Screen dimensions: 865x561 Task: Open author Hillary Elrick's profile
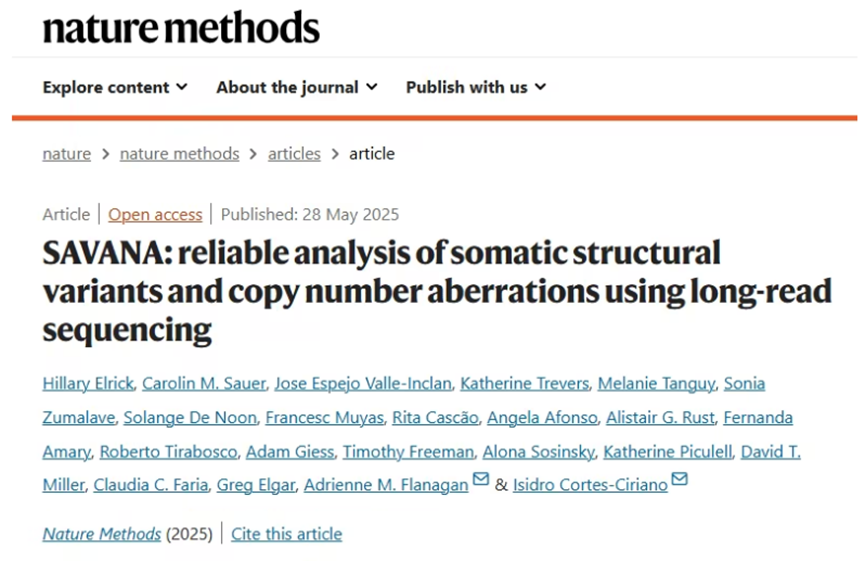pos(87,384)
